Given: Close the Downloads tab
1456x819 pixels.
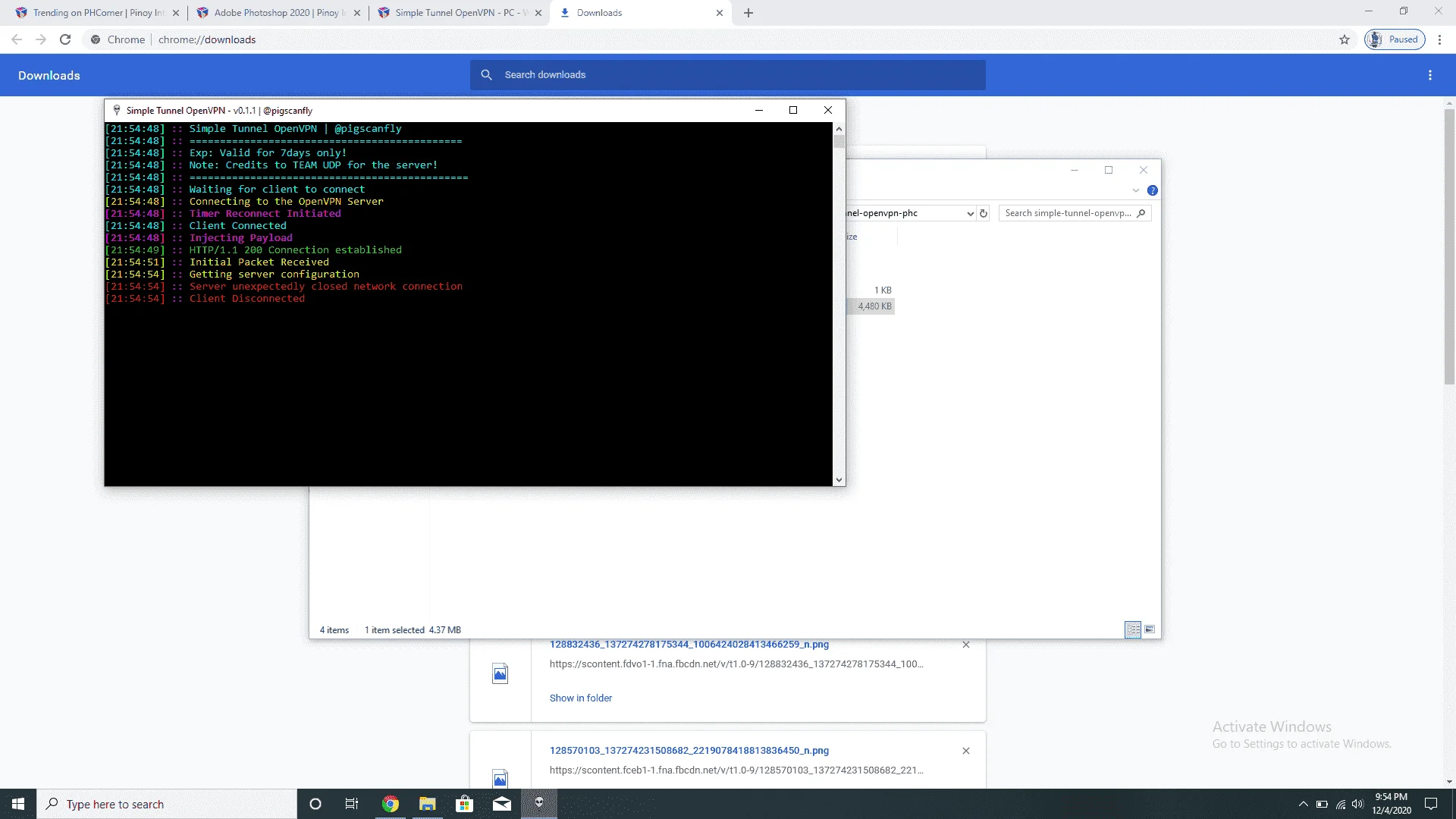Looking at the screenshot, I should tap(720, 13).
